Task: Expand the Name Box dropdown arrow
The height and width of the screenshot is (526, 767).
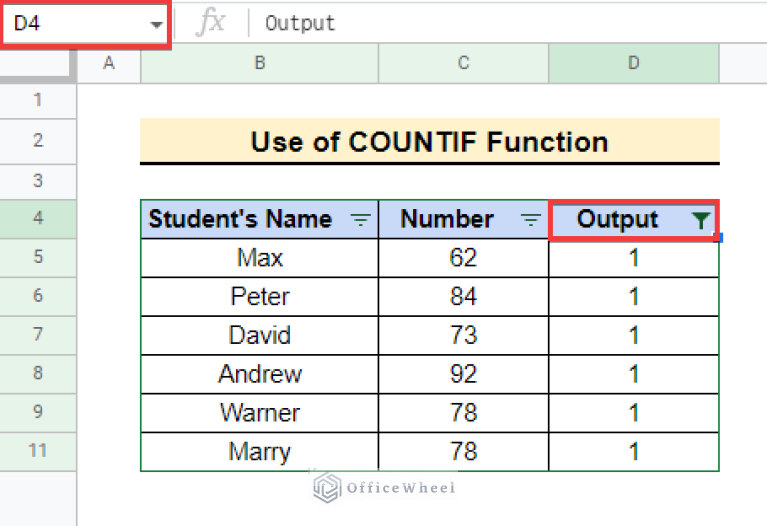Action: click(x=157, y=24)
